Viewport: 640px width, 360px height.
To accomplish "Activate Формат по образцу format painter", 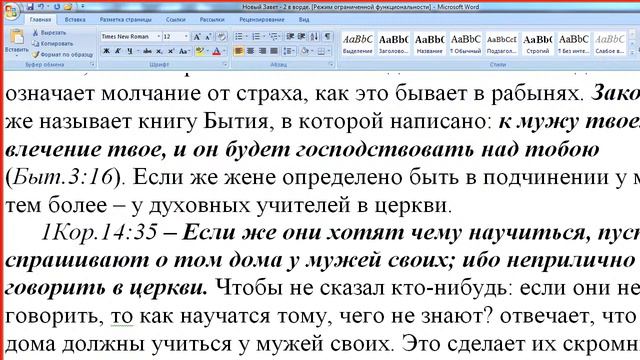I will tap(62, 54).
